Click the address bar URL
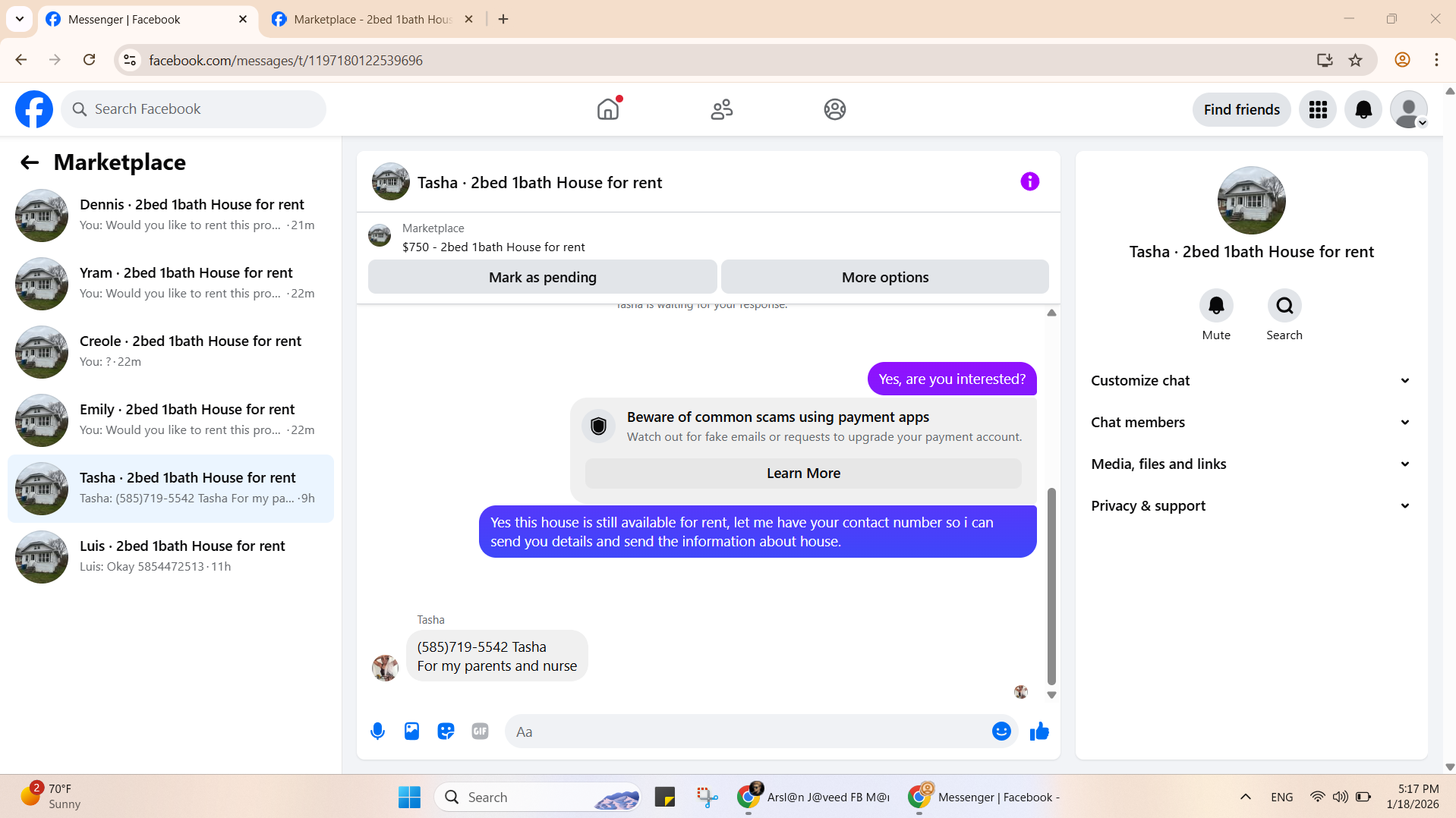Image resolution: width=1456 pixels, height=818 pixels. pyautogui.click(x=285, y=61)
